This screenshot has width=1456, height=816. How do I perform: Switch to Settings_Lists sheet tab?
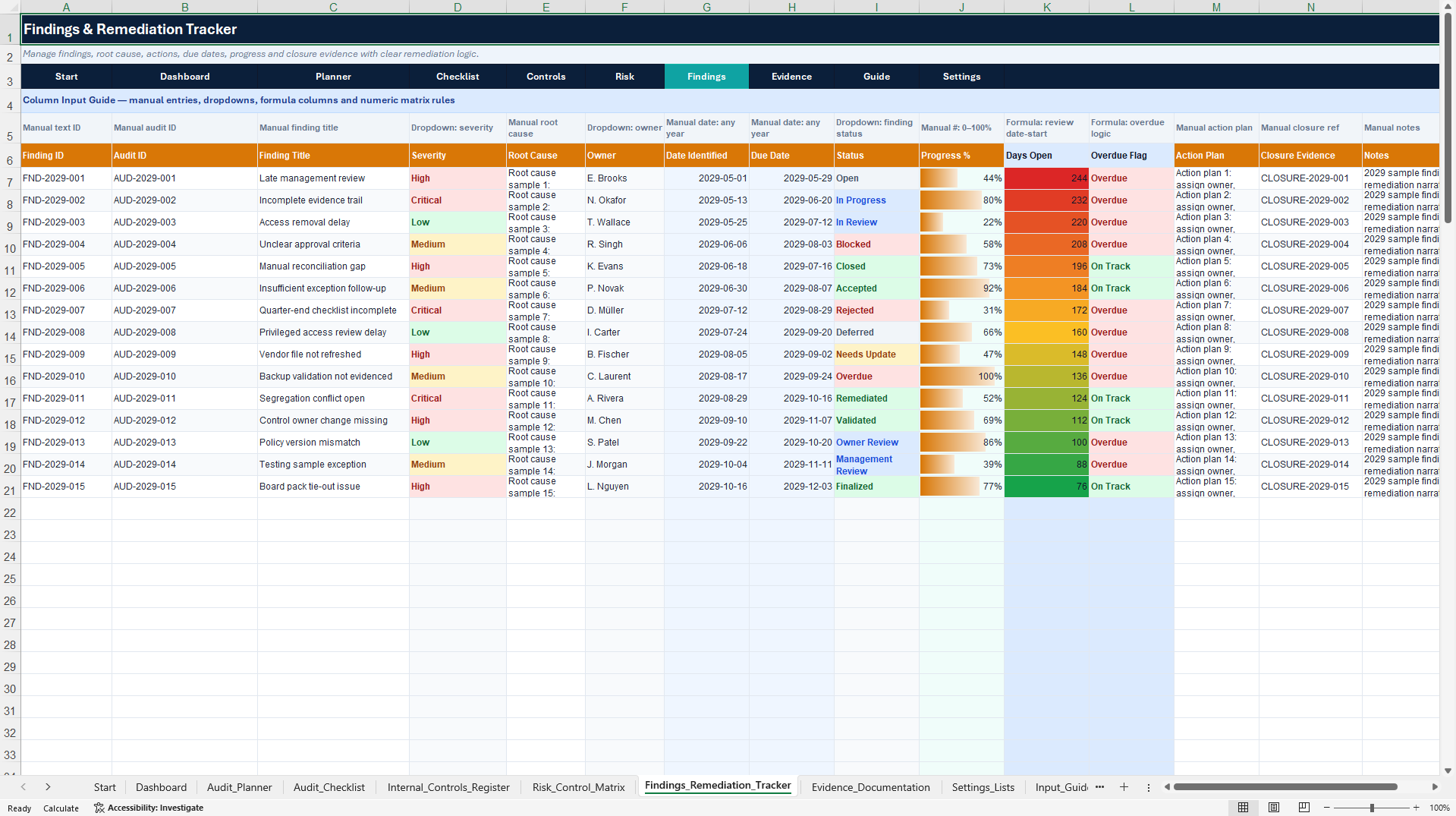point(983,787)
